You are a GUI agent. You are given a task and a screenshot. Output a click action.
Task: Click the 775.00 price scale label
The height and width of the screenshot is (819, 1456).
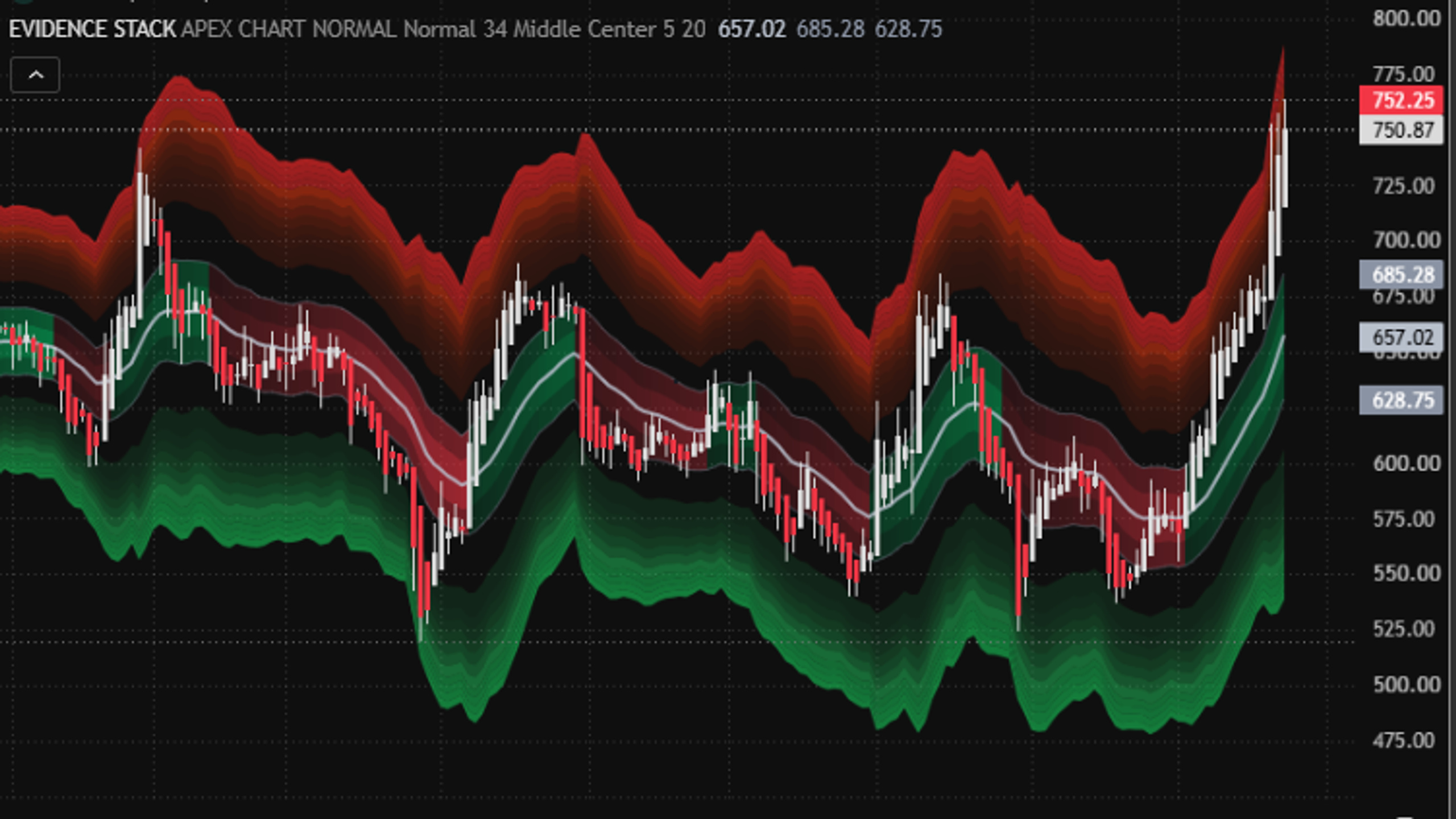pyautogui.click(x=1404, y=74)
